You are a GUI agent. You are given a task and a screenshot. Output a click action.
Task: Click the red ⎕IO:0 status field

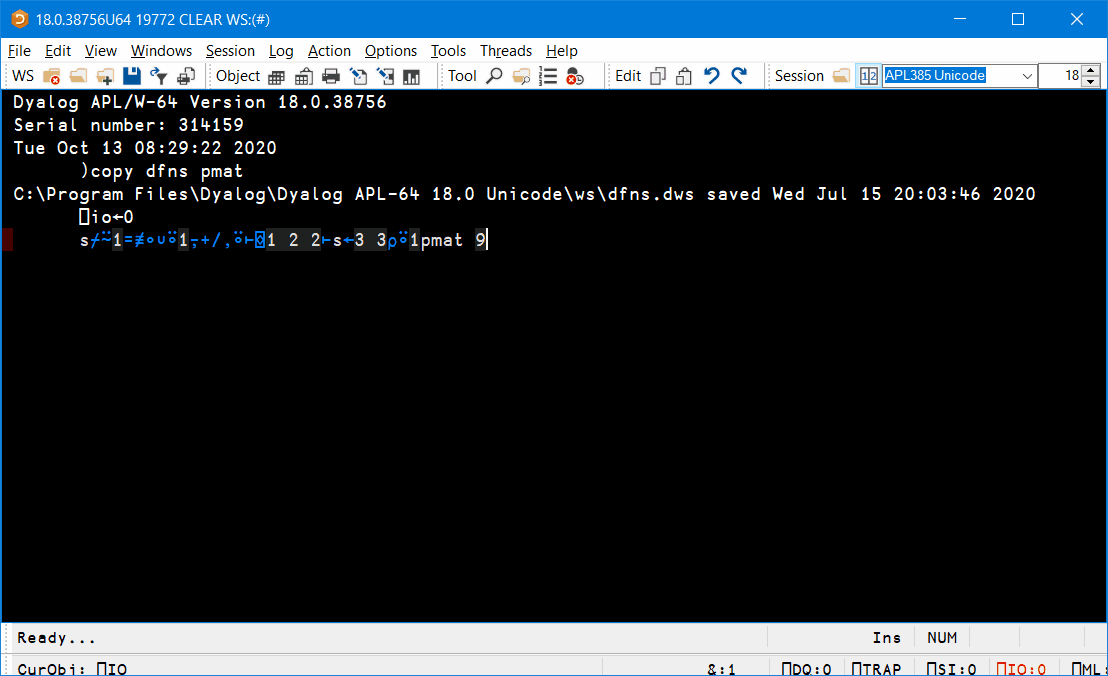1021,668
